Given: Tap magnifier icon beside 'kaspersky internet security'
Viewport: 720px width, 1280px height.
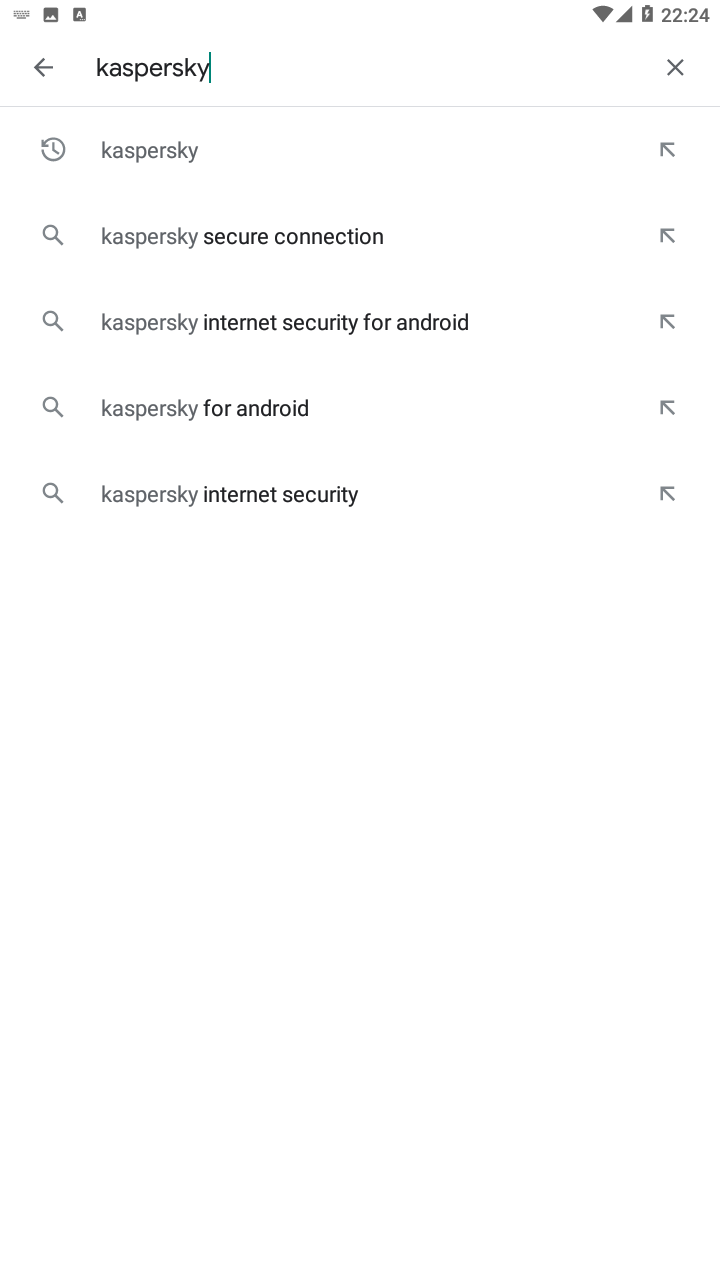Looking at the screenshot, I should [53, 494].
